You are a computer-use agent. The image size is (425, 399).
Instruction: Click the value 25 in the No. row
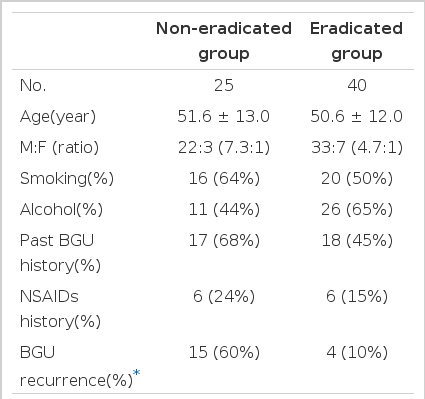pyautogui.click(x=224, y=85)
